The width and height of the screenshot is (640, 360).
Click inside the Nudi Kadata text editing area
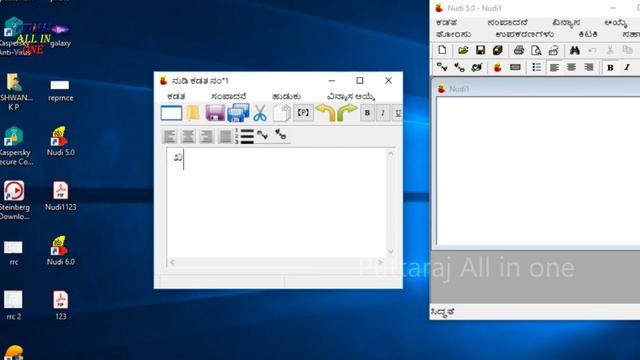(277, 203)
